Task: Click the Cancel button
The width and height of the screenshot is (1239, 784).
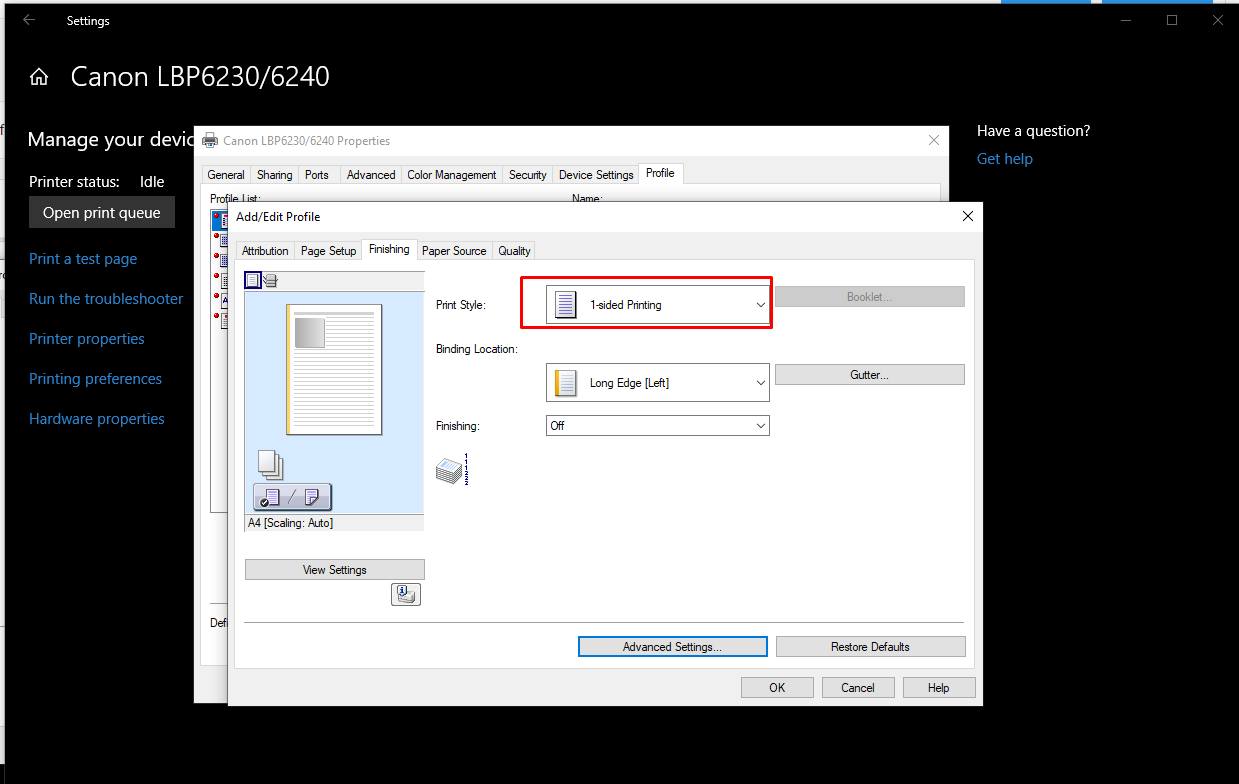Action: pos(858,688)
